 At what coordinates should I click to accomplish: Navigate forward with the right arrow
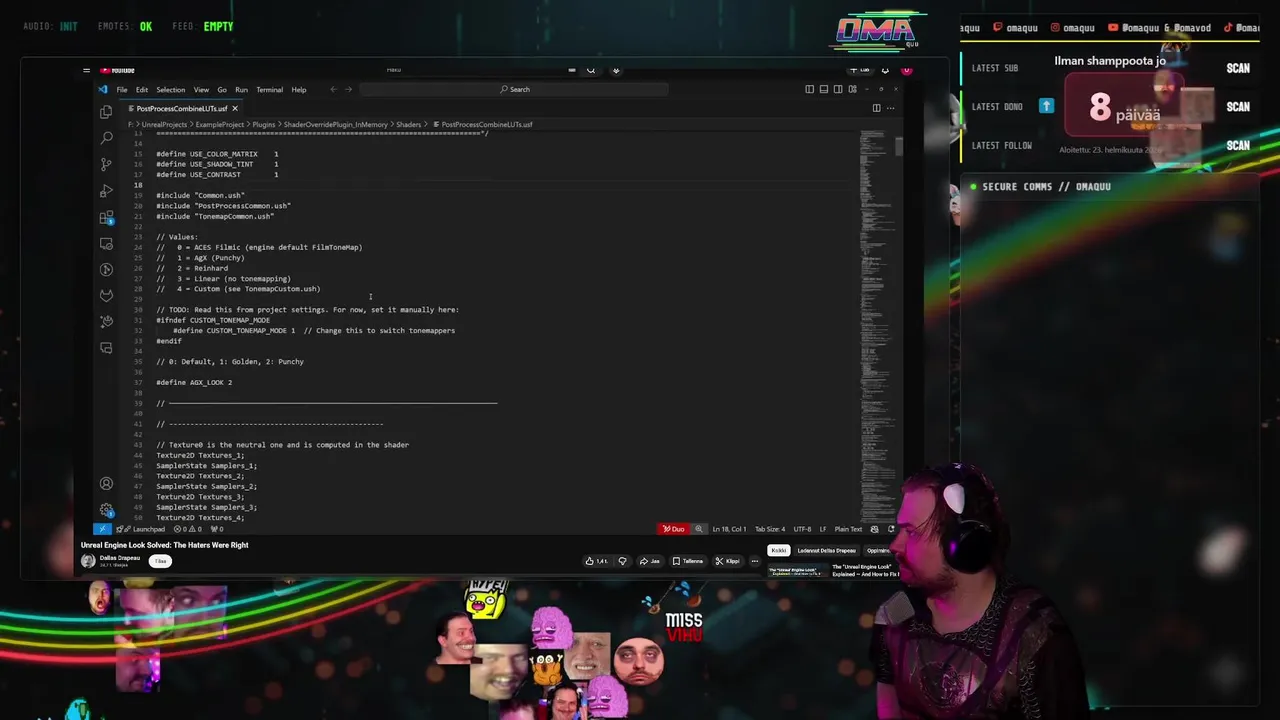click(347, 89)
